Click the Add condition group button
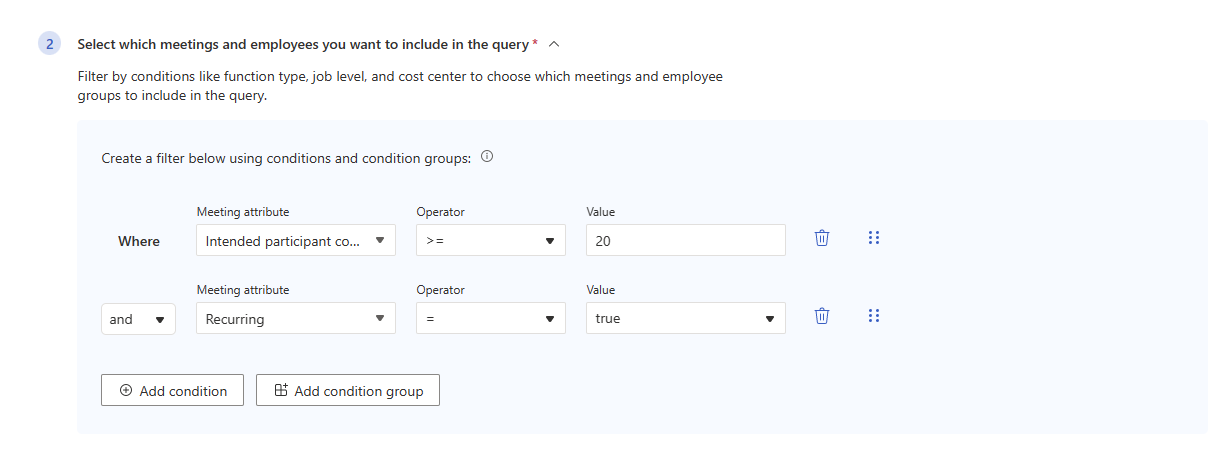Image resolution: width=1231 pixels, height=455 pixels. (348, 391)
